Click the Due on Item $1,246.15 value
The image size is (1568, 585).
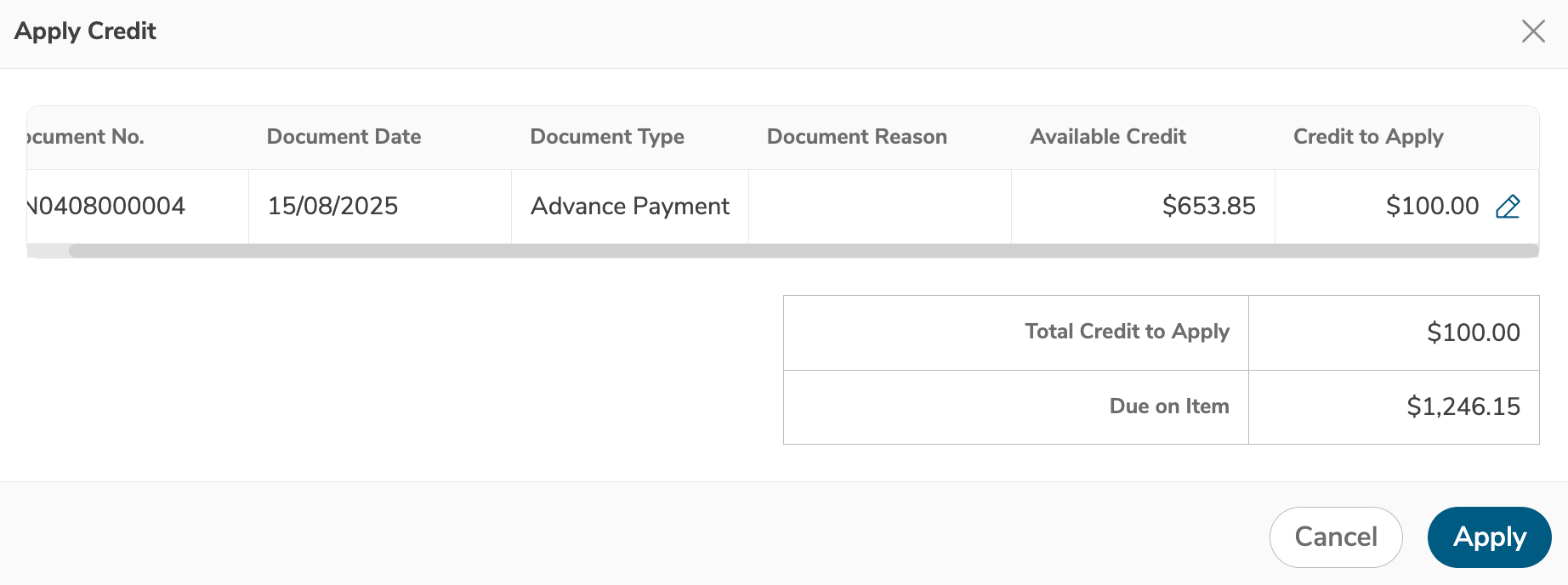click(1463, 406)
